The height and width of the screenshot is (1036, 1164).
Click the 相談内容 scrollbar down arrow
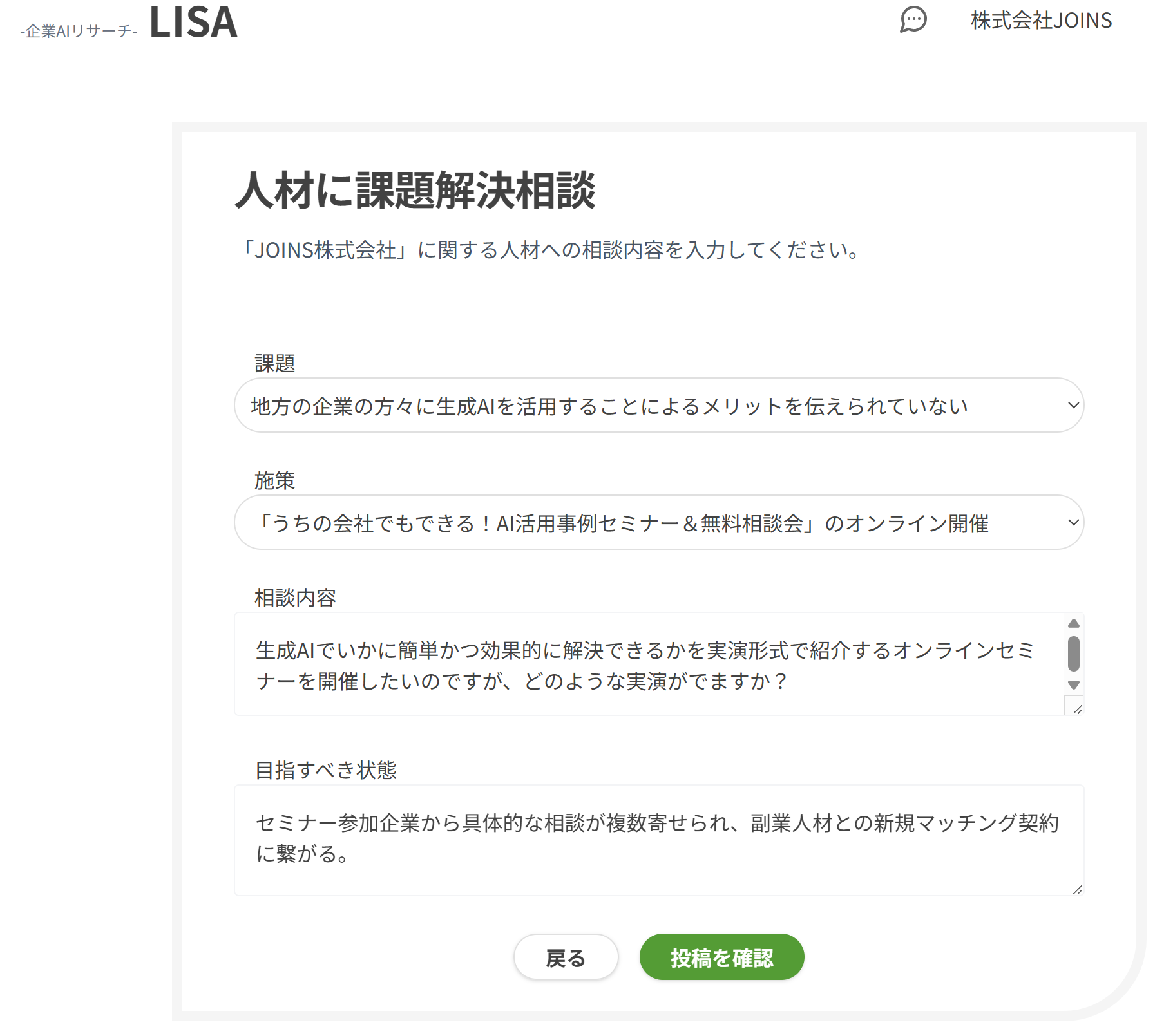[x=1073, y=685]
